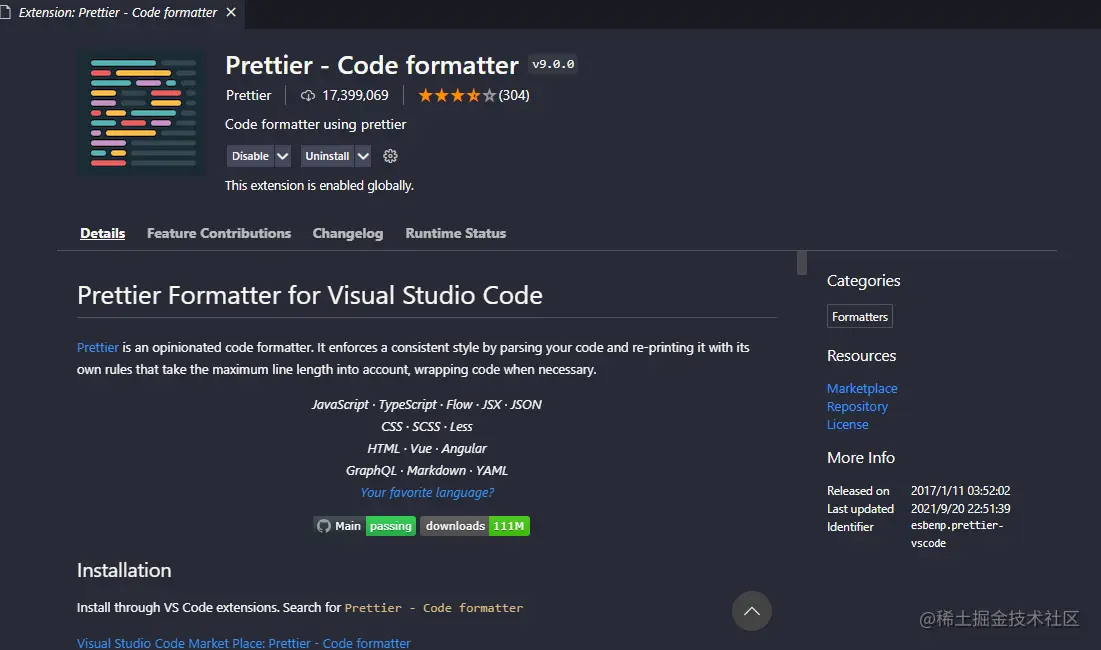Open Visual Studio Code Market Place link
Viewport: 1101px width, 650px height.
point(244,643)
